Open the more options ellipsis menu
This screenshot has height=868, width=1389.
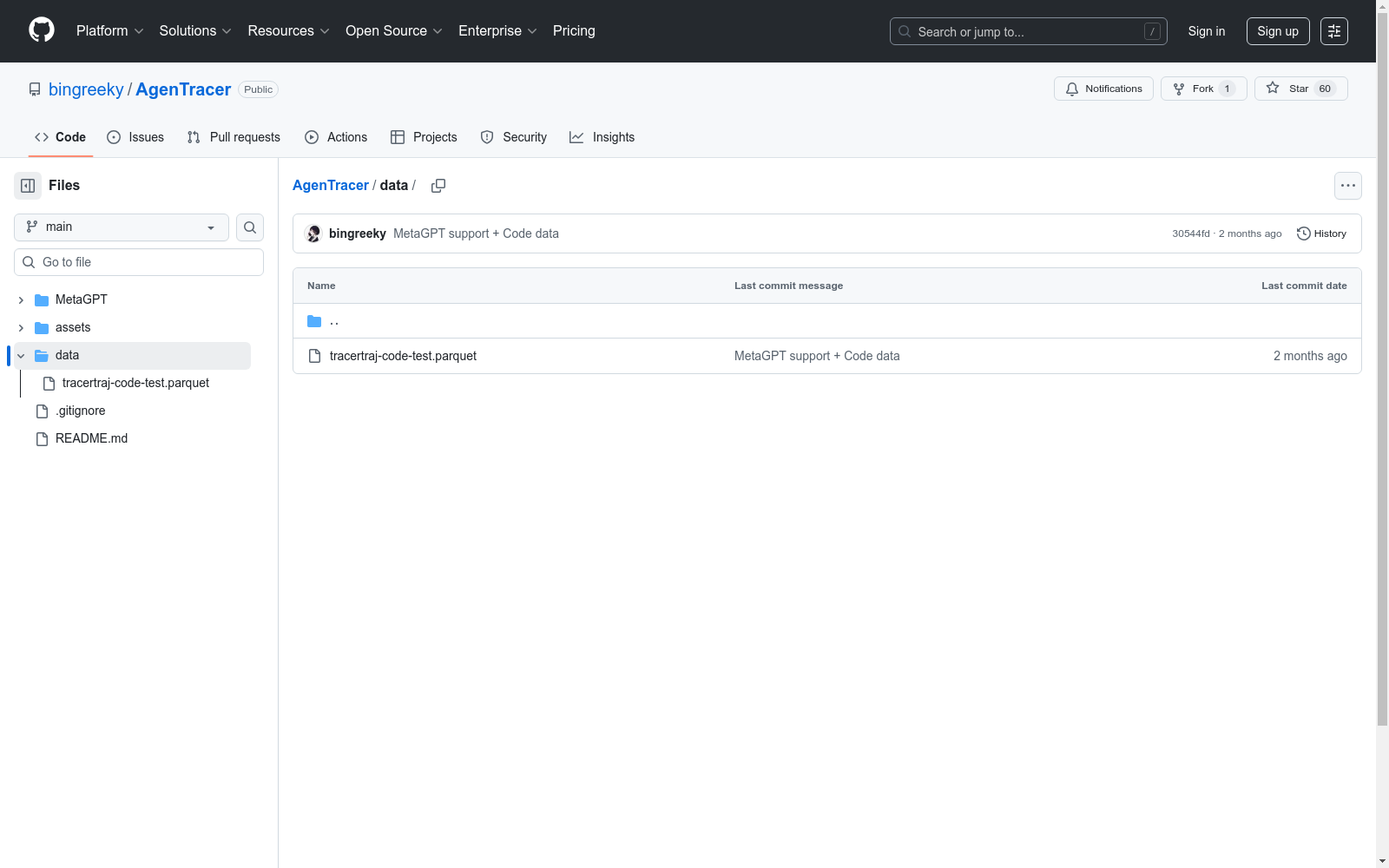(1348, 186)
